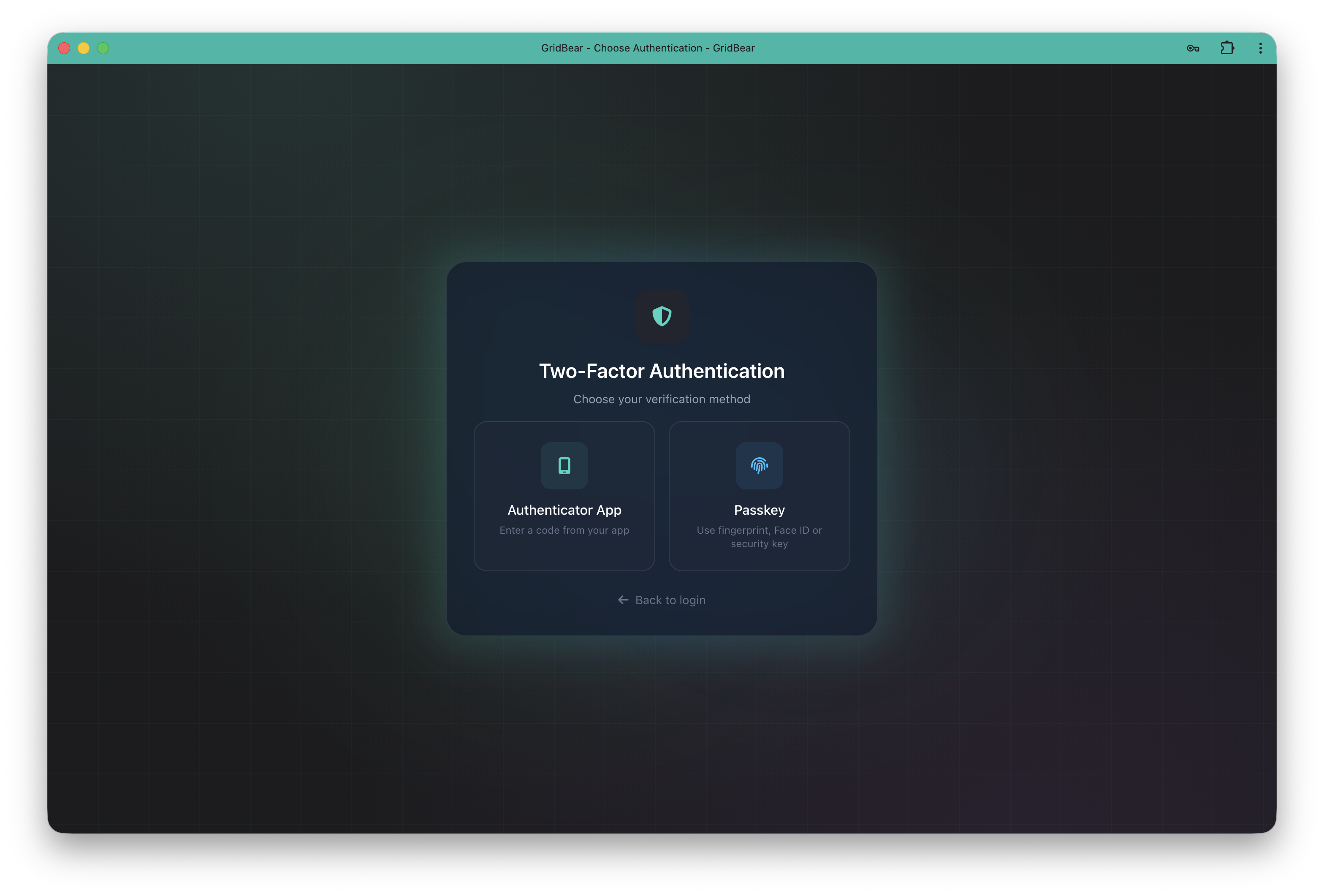Open the browser extensions puzzle icon
This screenshot has height=896, width=1324.
pyautogui.click(x=1227, y=48)
